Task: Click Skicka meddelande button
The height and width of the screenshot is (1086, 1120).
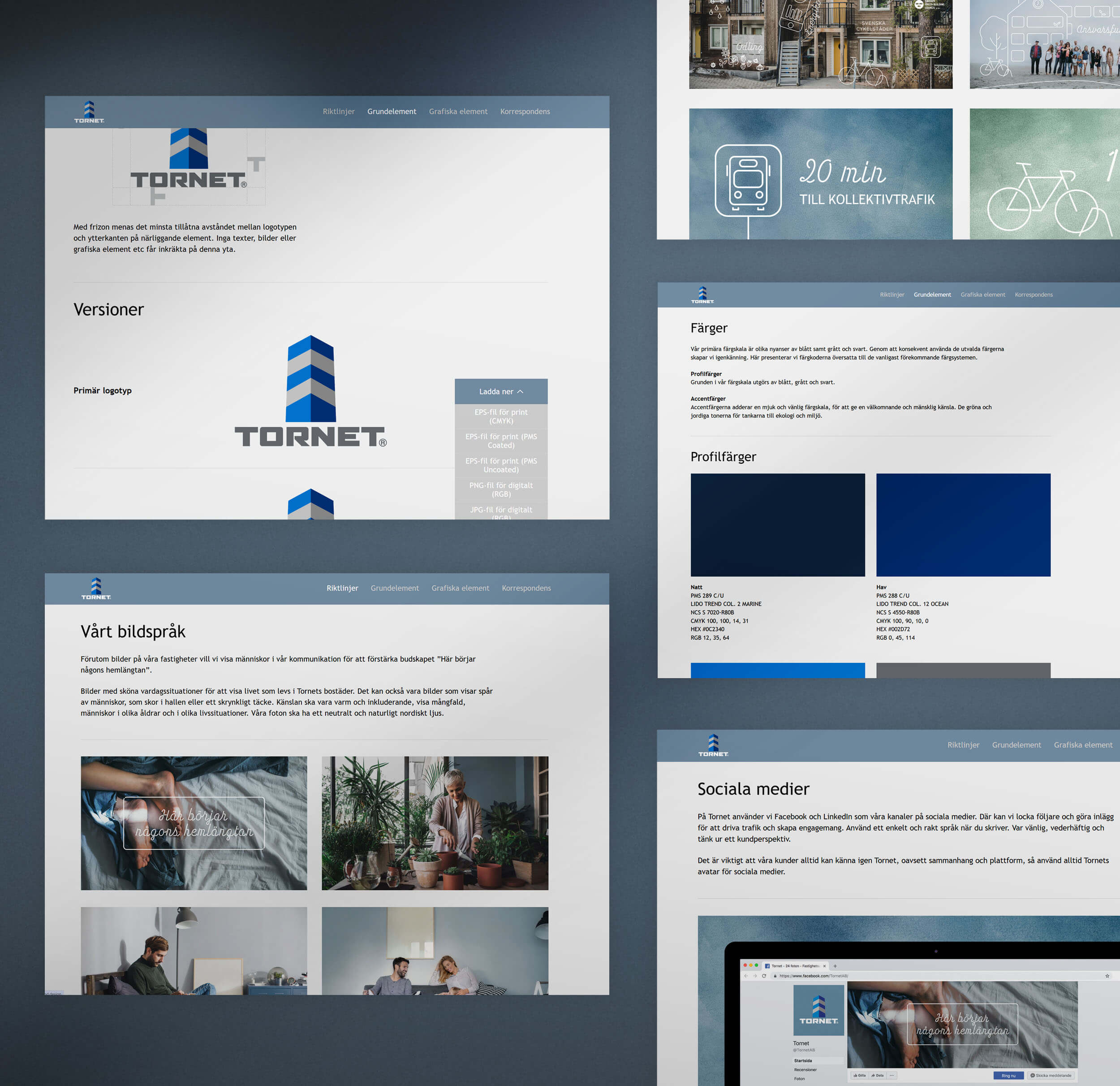Action: pyautogui.click(x=1051, y=1076)
